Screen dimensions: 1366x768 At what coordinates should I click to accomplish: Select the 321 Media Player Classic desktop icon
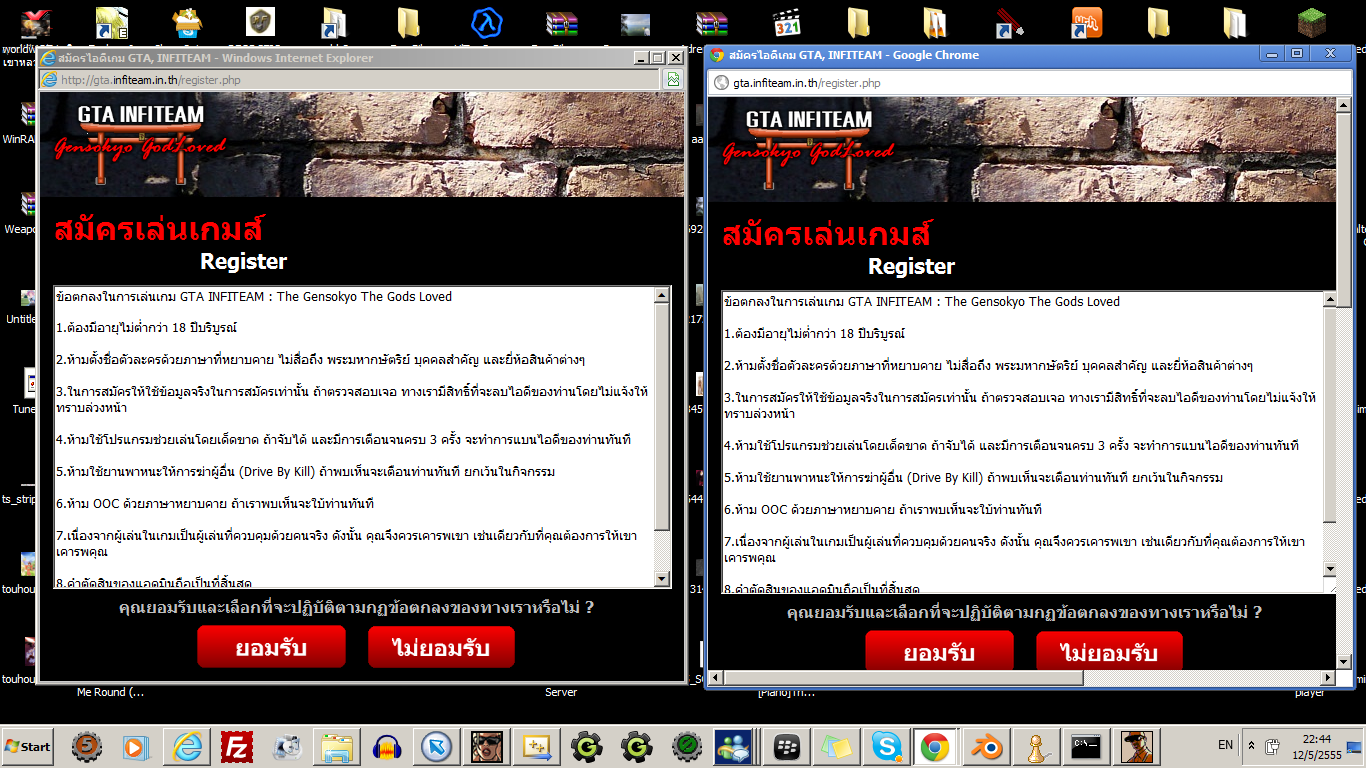pyautogui.click(x=787, y=22)
